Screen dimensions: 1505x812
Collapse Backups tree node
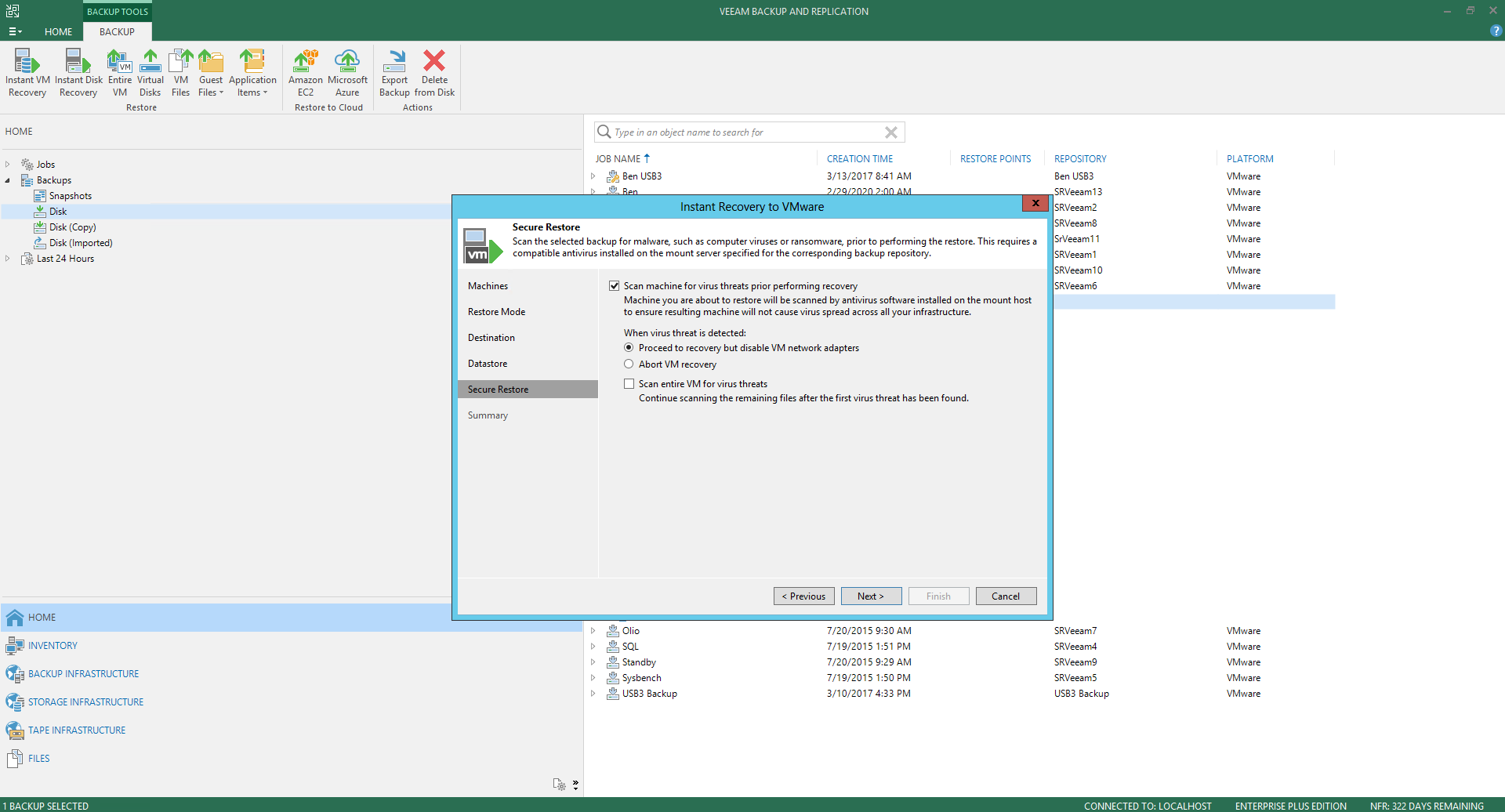(x=8, y=180)
